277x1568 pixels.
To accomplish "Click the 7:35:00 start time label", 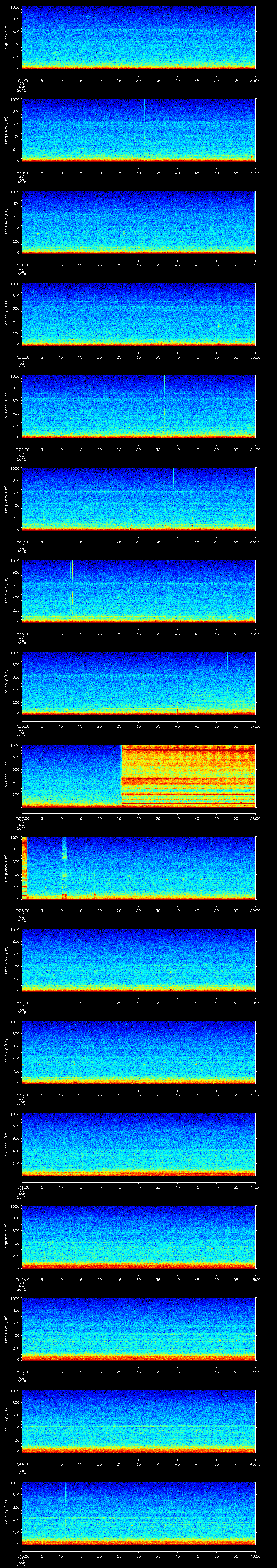I will (21, 634).
